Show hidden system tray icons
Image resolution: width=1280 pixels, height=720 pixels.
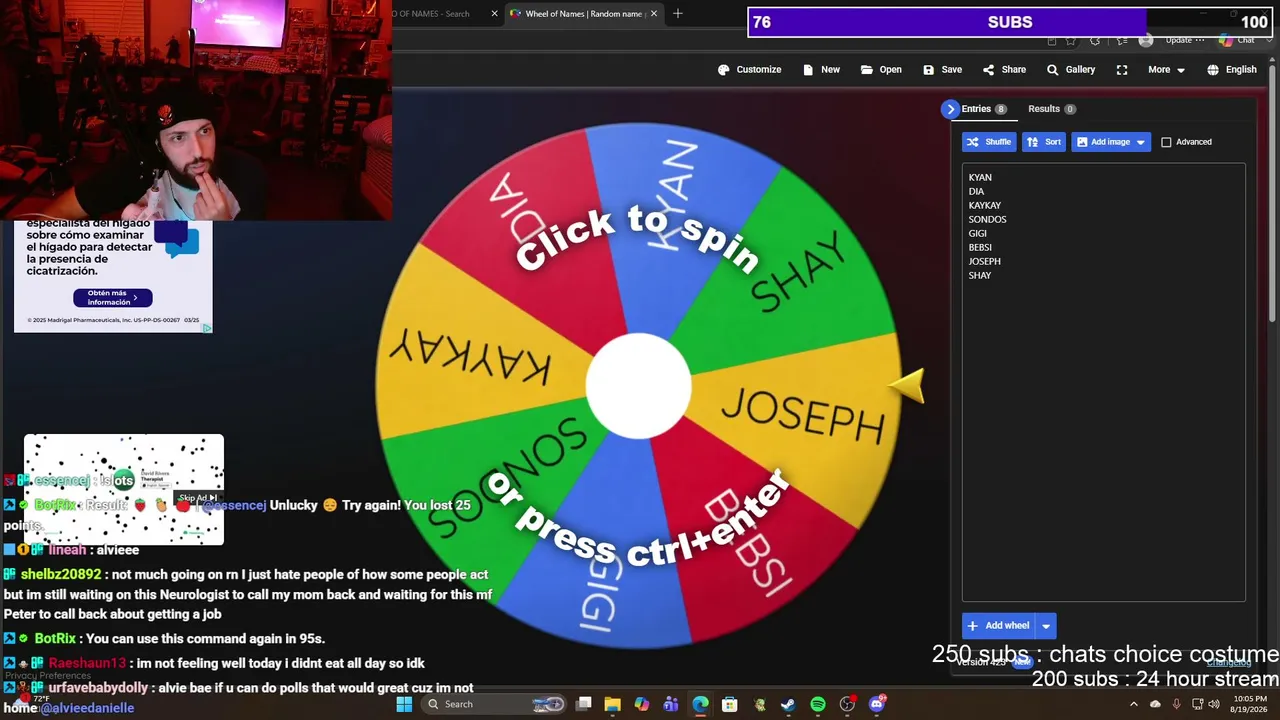pos(1134,704)
